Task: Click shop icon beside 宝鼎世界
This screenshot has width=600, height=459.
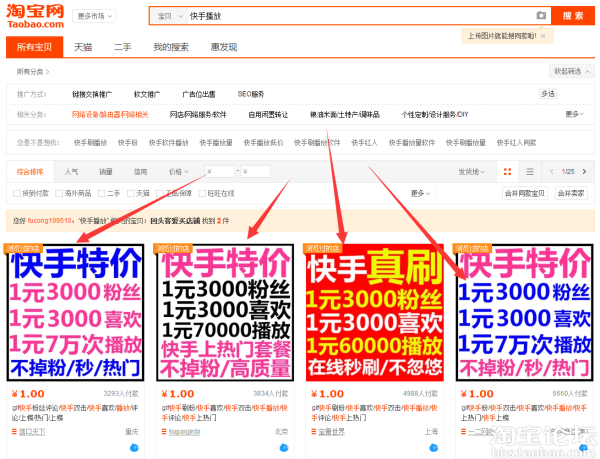Action: point(314,431)
